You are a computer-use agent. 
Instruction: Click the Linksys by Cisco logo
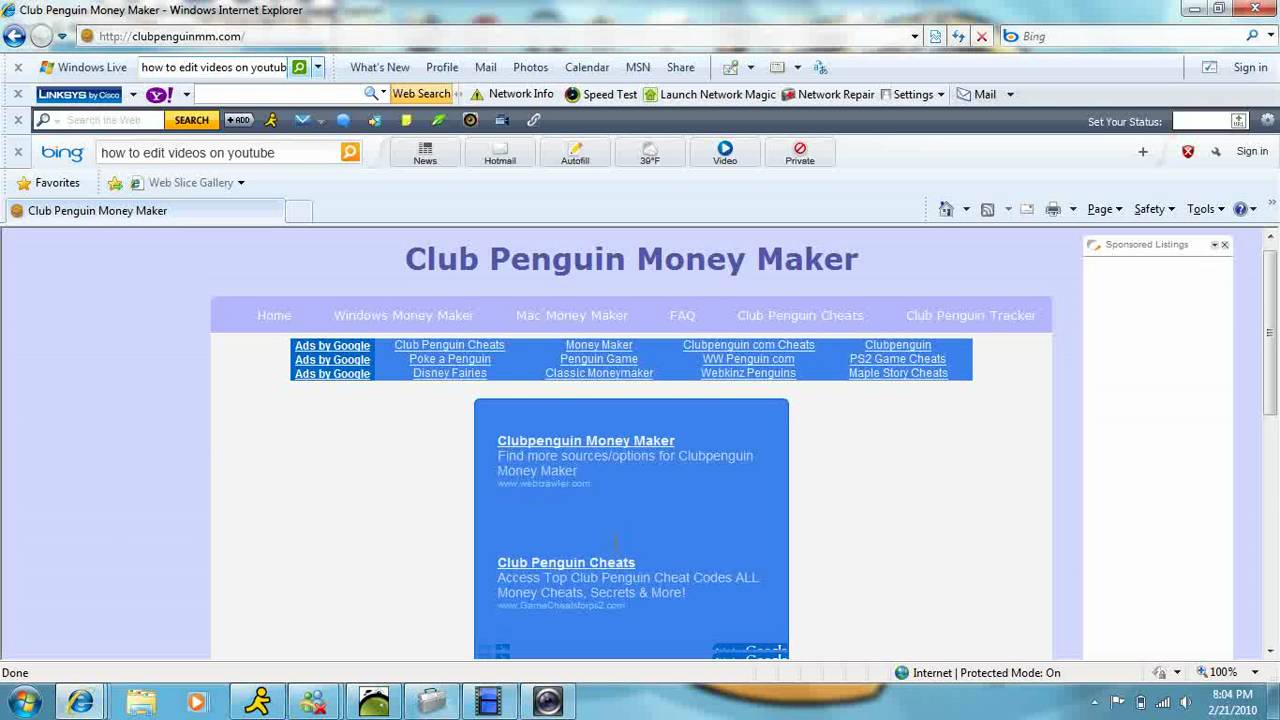79,94
